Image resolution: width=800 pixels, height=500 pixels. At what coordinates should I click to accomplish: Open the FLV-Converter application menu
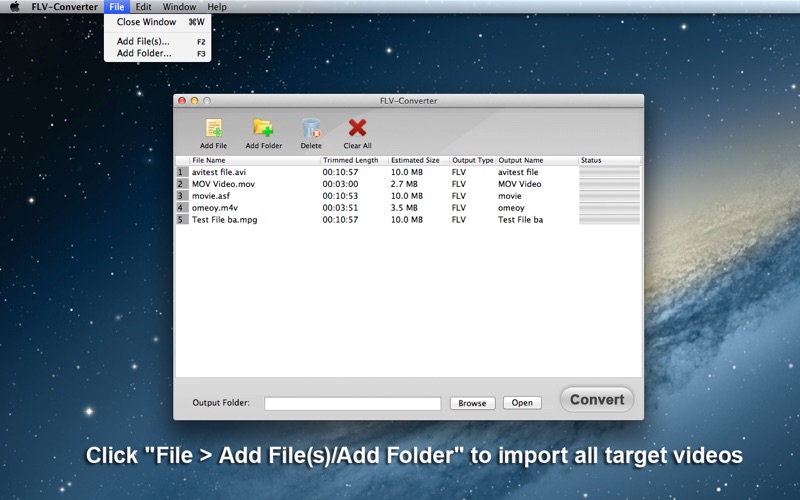pyautogui.click(x=64, y=7)
